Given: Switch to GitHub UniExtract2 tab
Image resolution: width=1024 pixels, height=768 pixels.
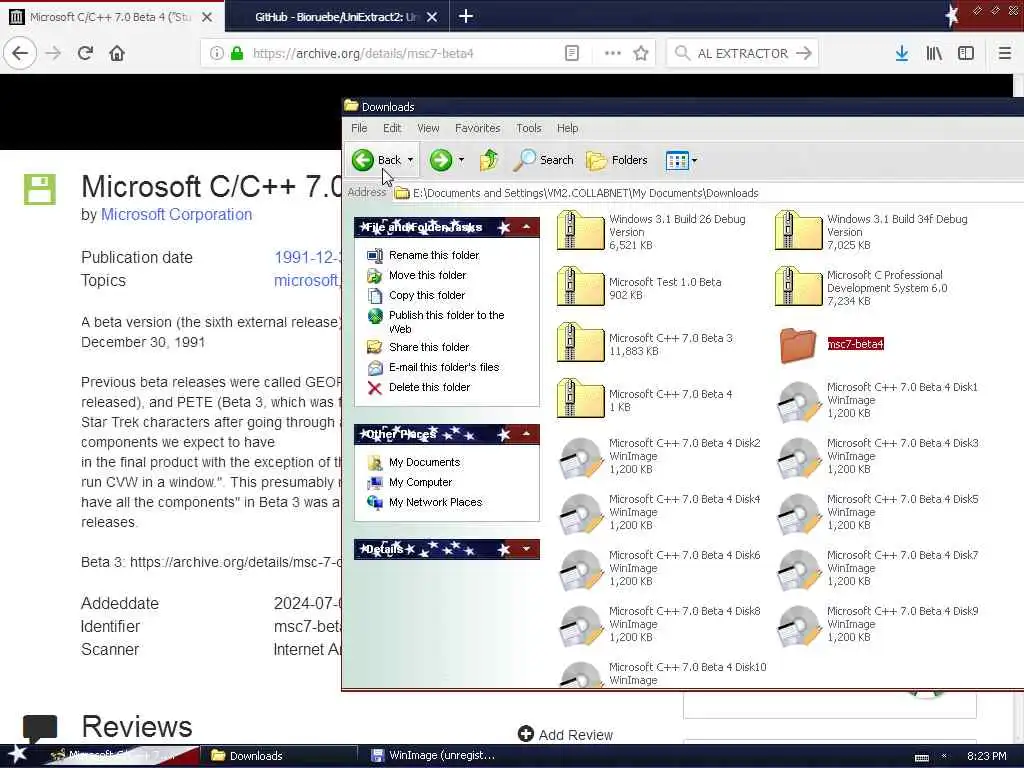Looking at the screenshot, I should pos(336,17).
